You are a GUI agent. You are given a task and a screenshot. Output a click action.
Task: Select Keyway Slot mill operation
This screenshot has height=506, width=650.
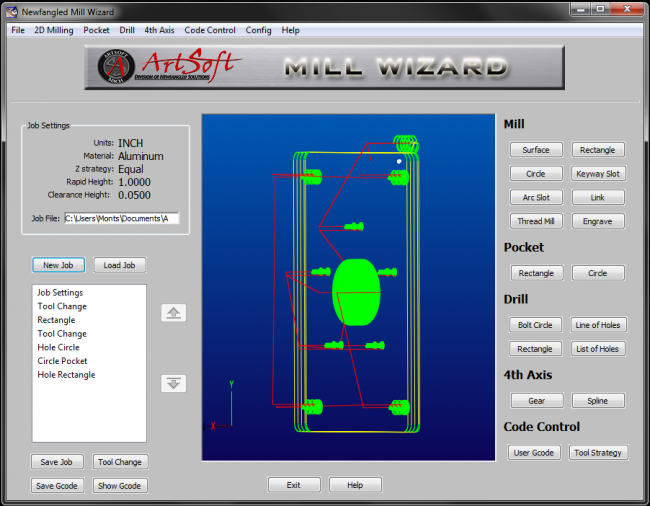tap(598, 173)
